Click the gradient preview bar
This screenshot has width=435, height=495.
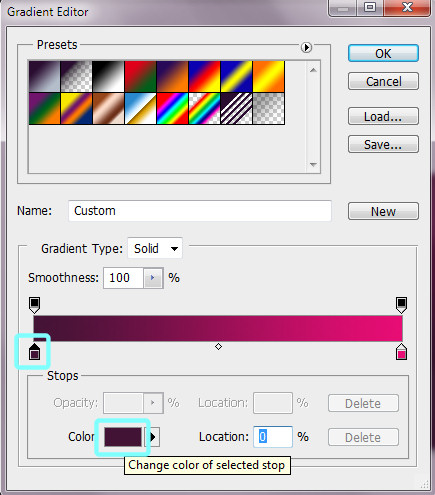point(218,328)
